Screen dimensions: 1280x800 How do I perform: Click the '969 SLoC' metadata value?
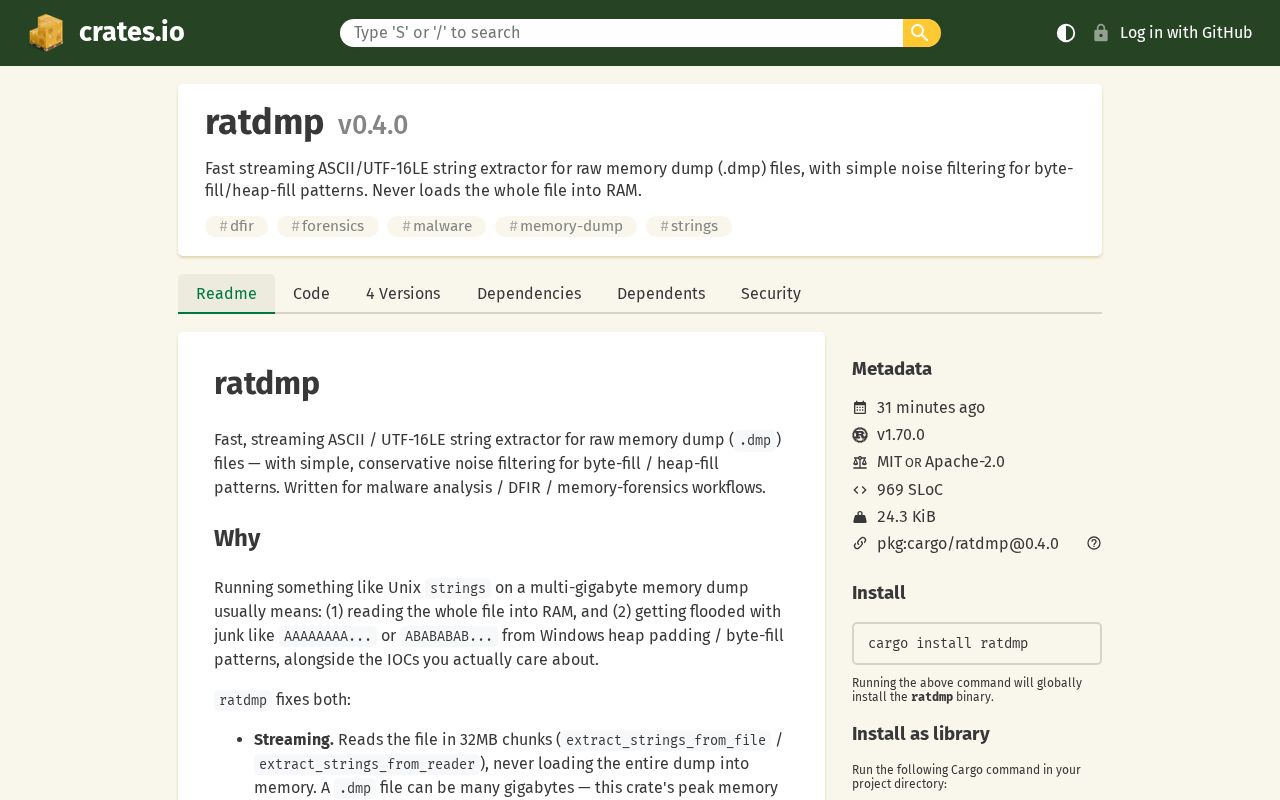click(x=910, y=490)
